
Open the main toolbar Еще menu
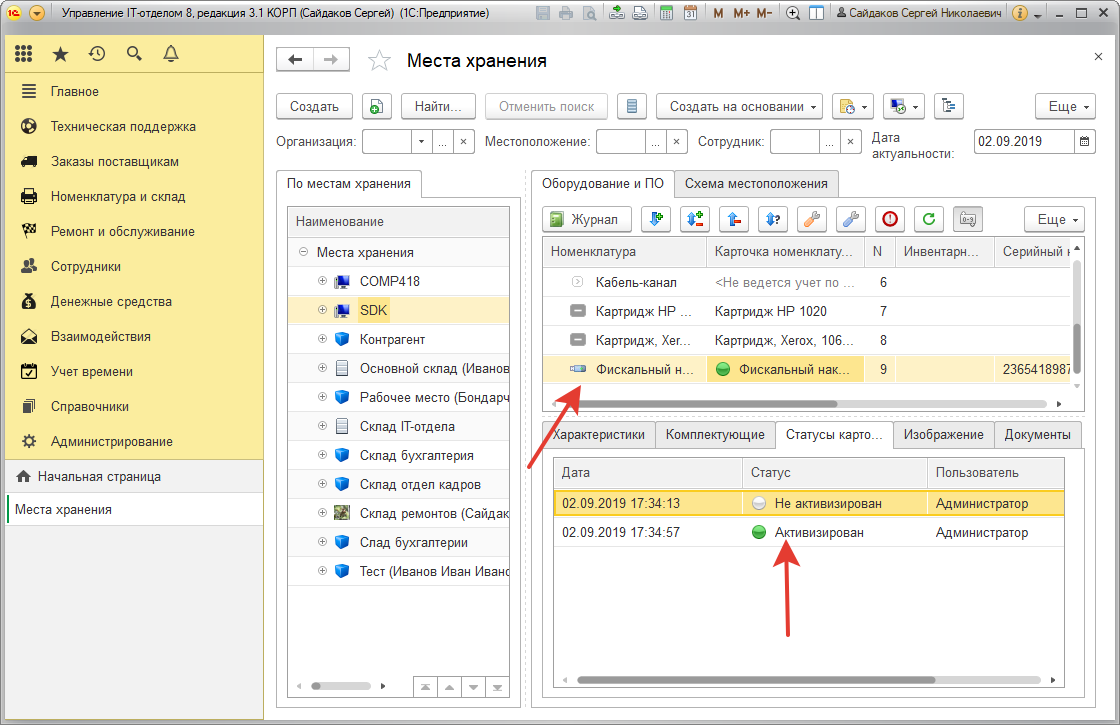(x=1066, y=106)
